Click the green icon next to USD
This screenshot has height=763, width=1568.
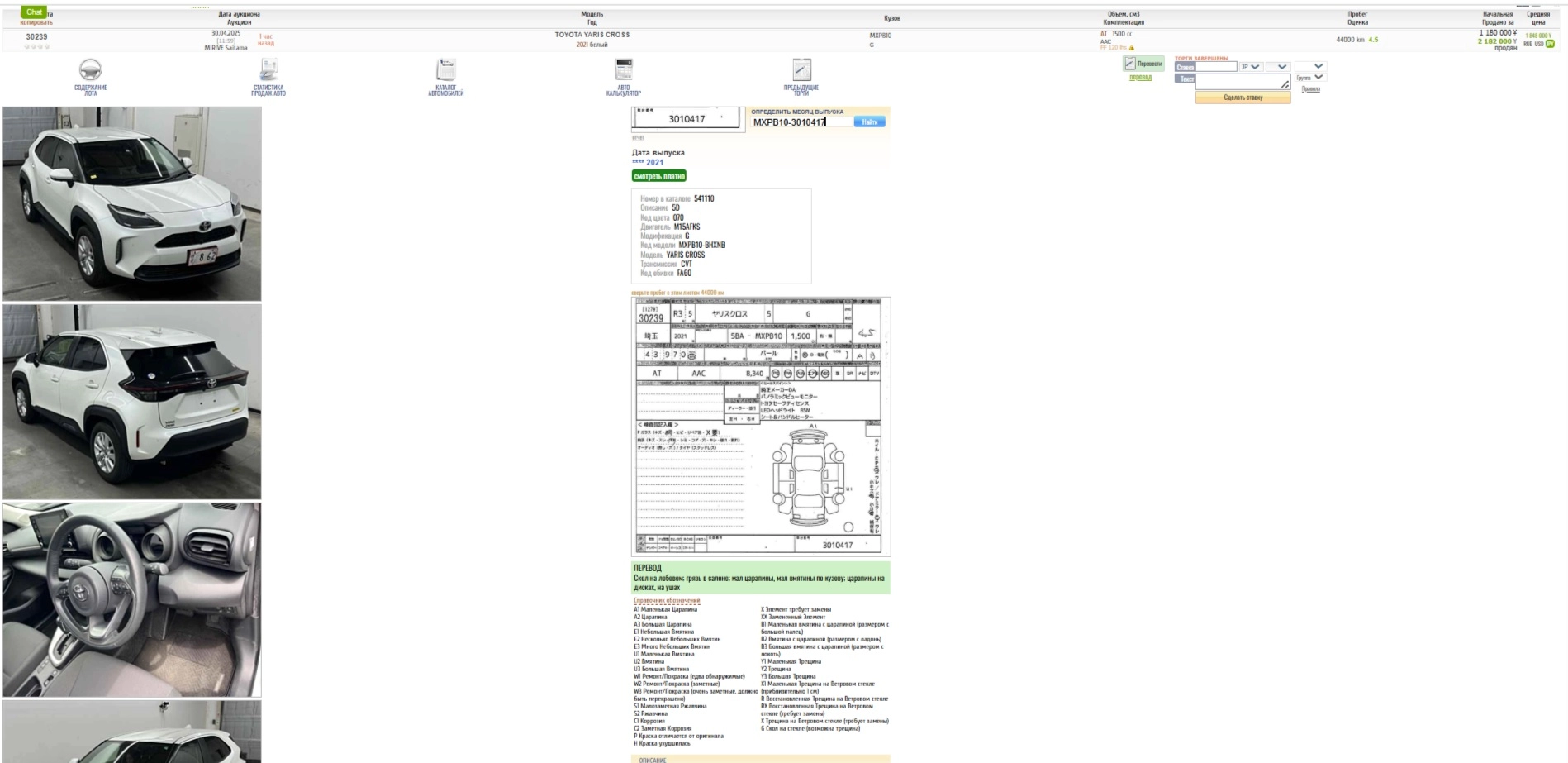pyautogui.click(x=1551, y=44)
